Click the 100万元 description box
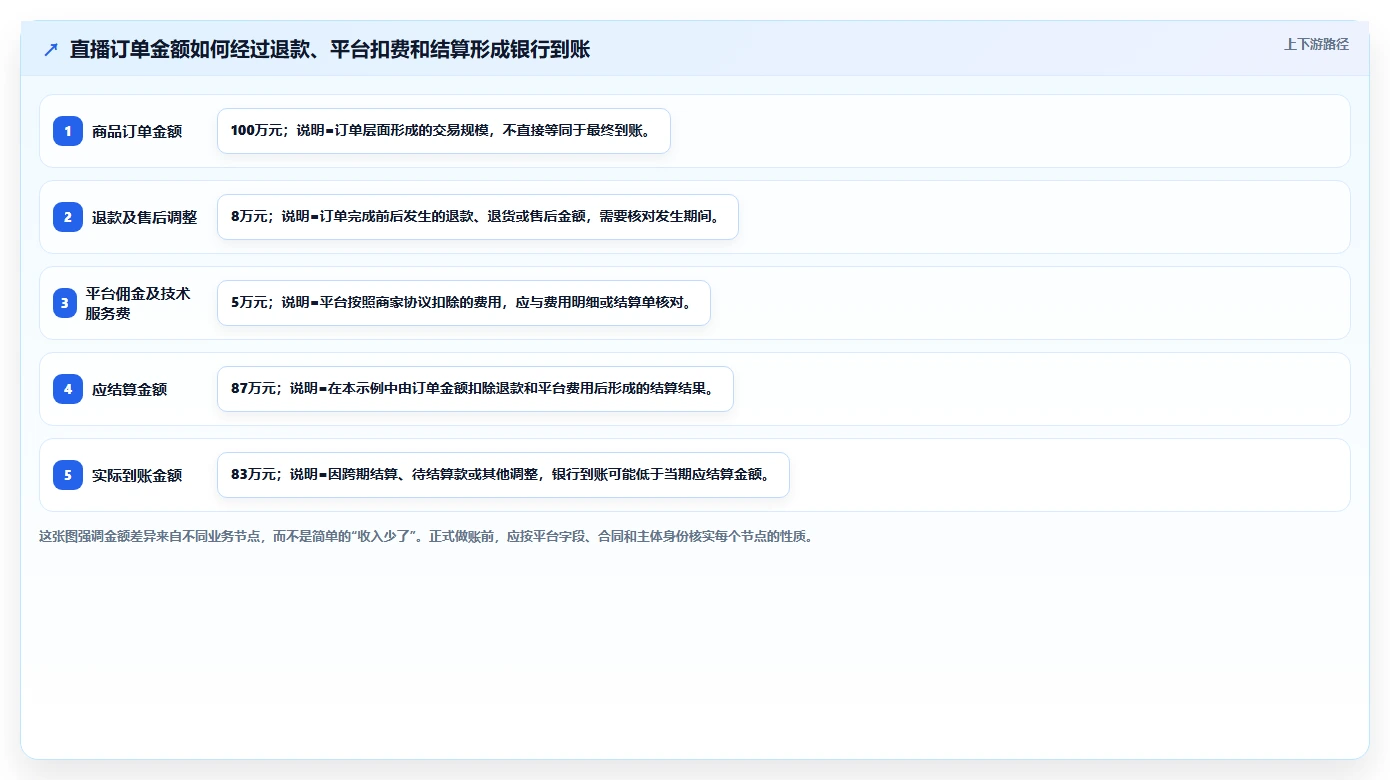 coord(444,131)
